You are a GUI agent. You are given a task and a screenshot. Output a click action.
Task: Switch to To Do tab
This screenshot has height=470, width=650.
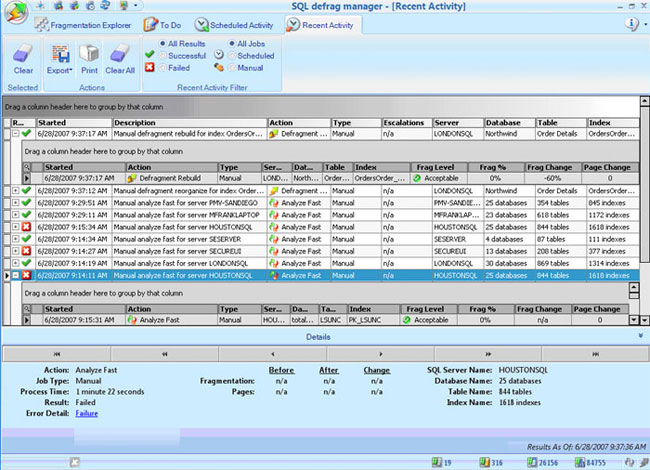coord(162,25)
